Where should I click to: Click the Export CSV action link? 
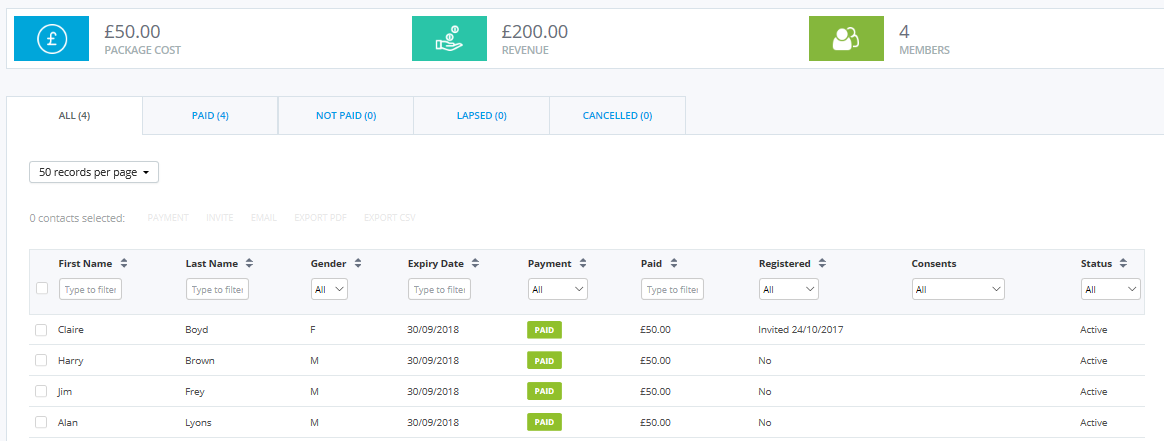(x=389, y=218)
